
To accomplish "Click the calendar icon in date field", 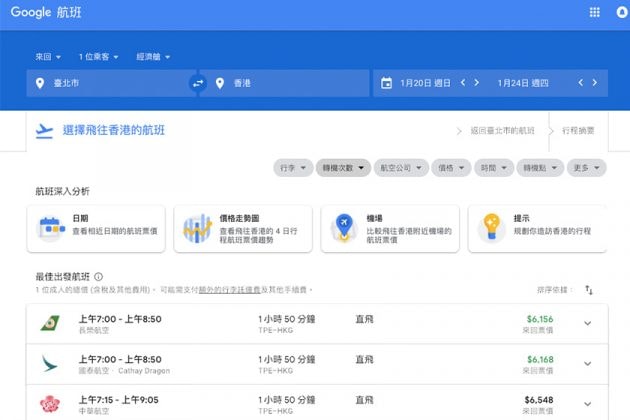I will coord(387,83).
